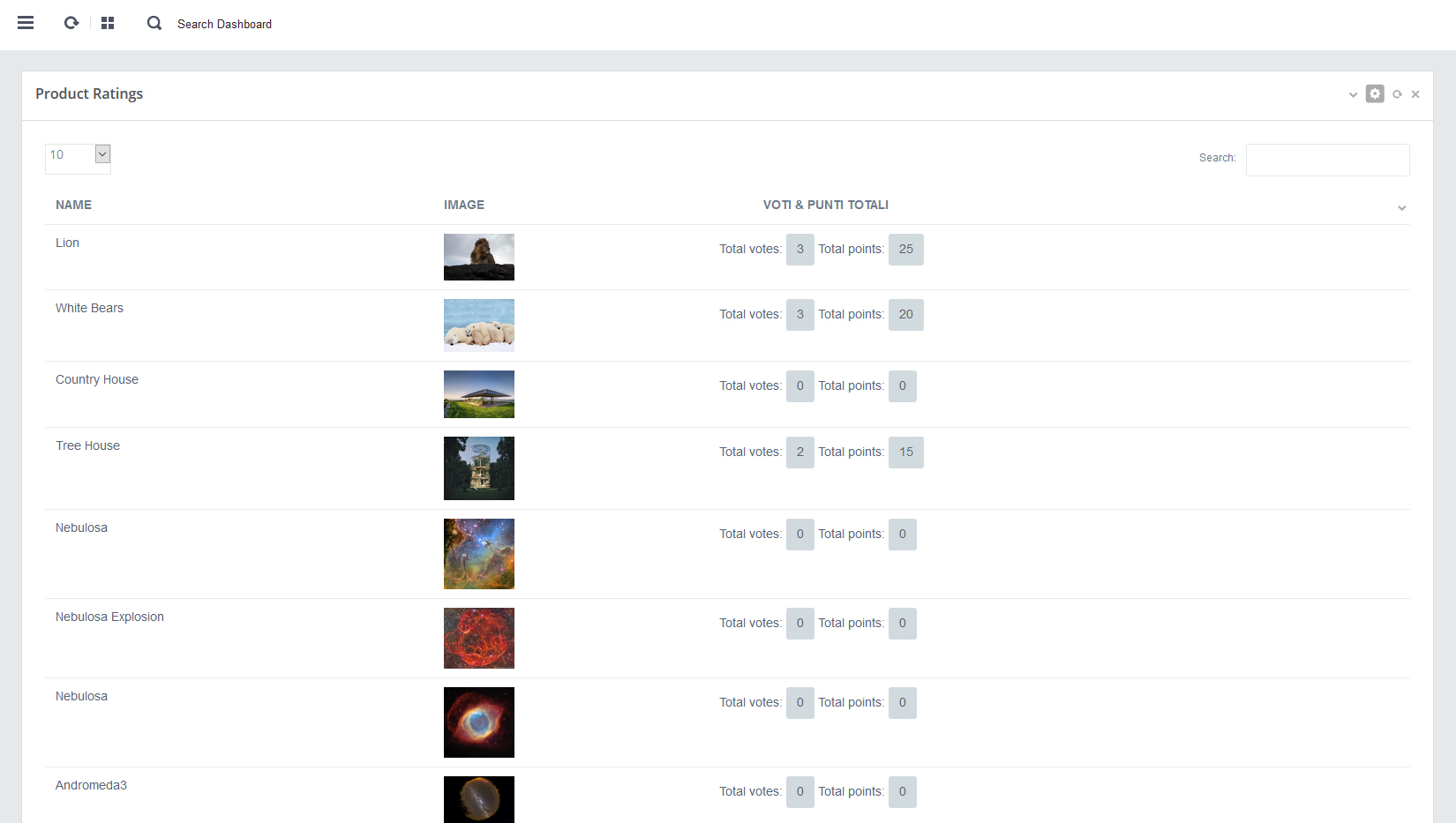Close the Product Ratings panel
This screenshot has width=1456, height=823.
coord(1415,94)
